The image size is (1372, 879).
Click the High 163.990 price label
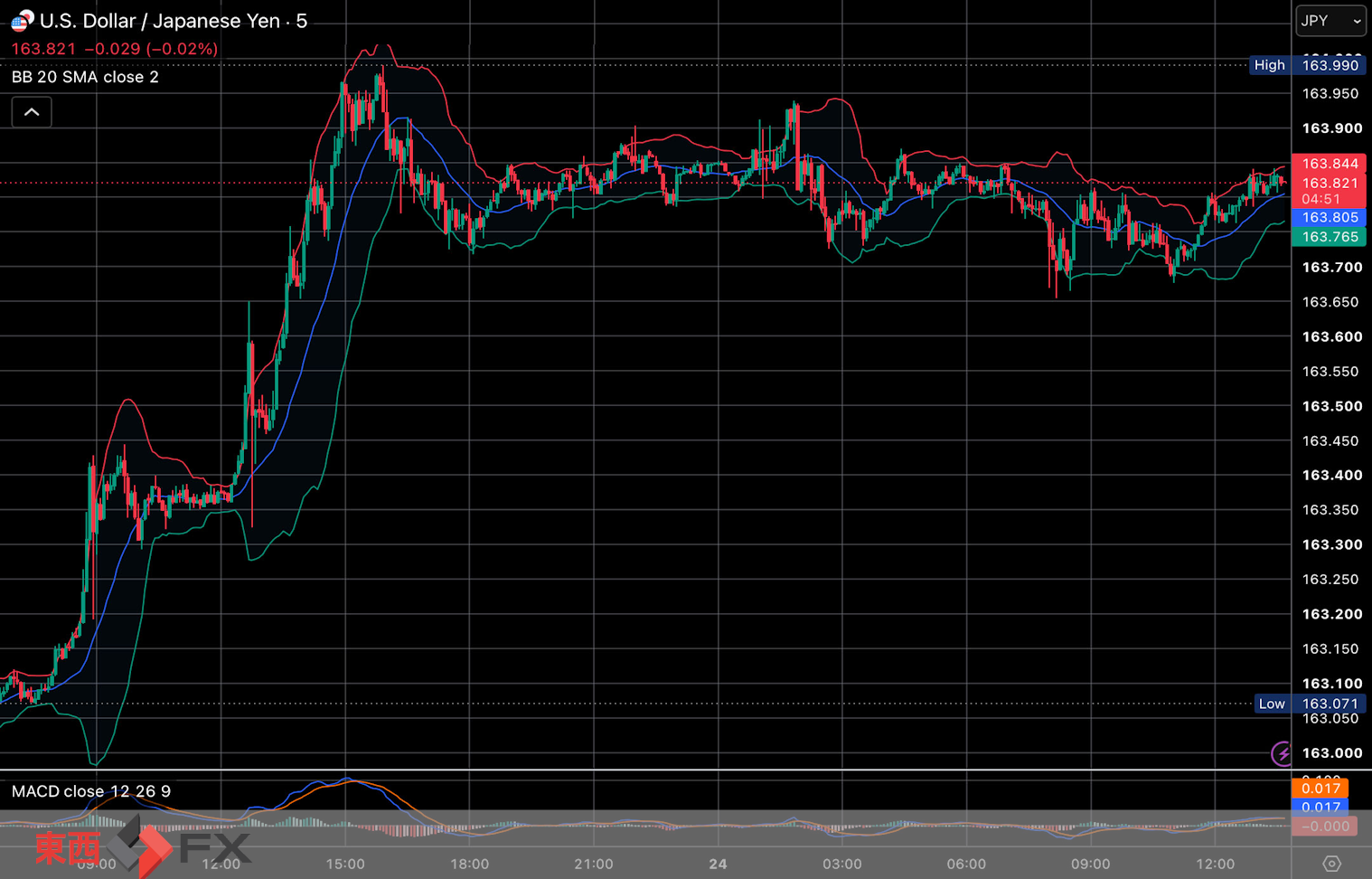(x=1307, y=65)
